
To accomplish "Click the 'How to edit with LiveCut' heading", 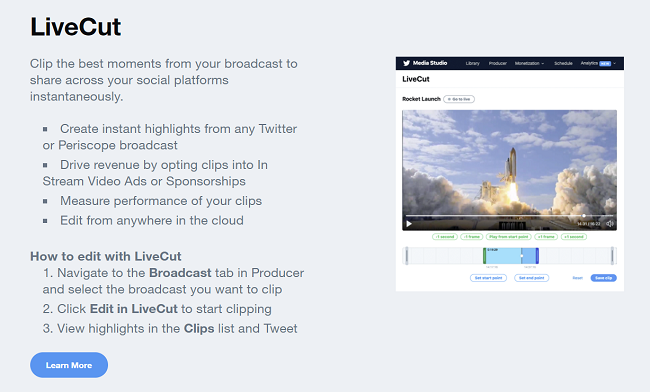I will coord(106,256).
